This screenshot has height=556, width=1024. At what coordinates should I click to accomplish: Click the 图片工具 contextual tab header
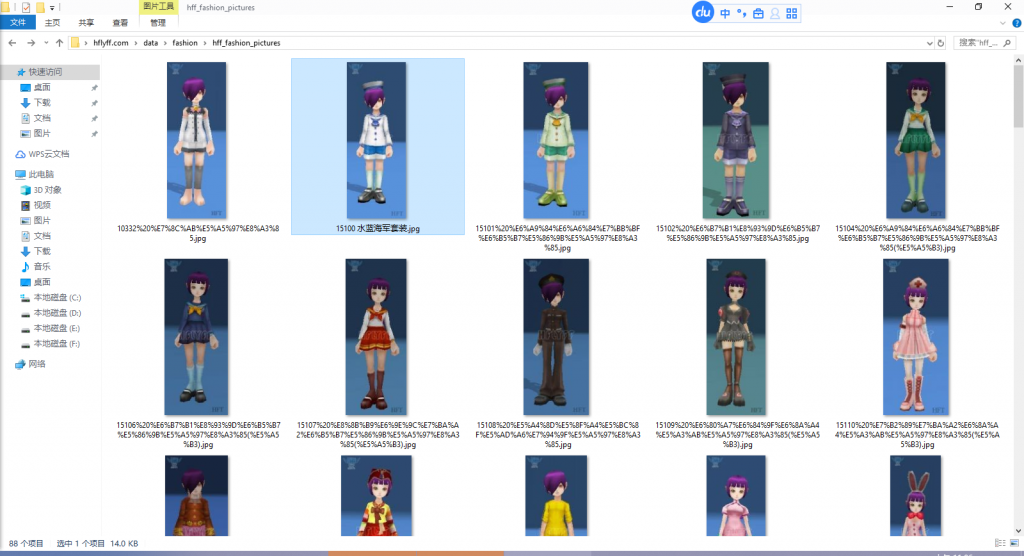pos(158,7)
